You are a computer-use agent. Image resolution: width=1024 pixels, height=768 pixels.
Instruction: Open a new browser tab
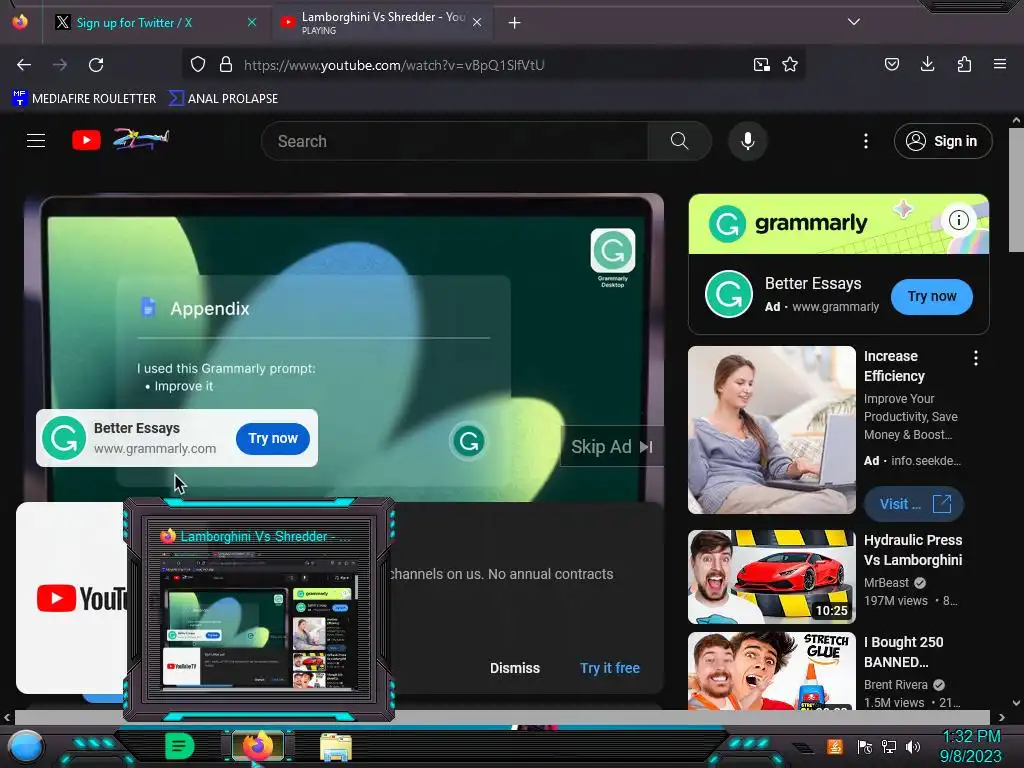[515, 23]
